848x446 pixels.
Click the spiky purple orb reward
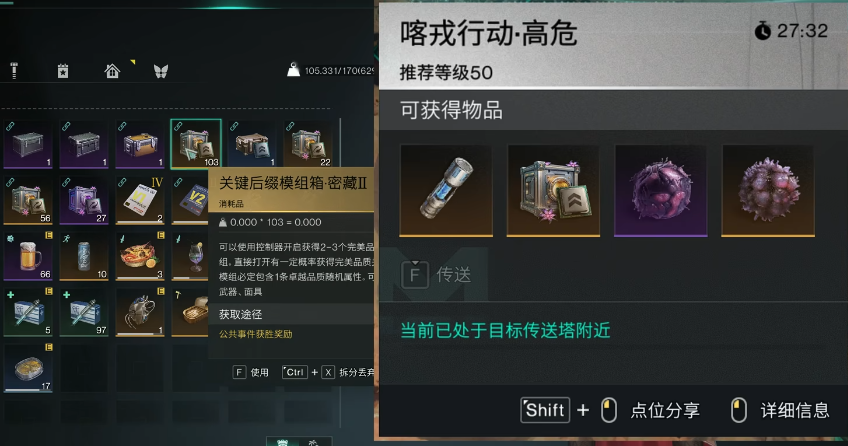[768, 190]
